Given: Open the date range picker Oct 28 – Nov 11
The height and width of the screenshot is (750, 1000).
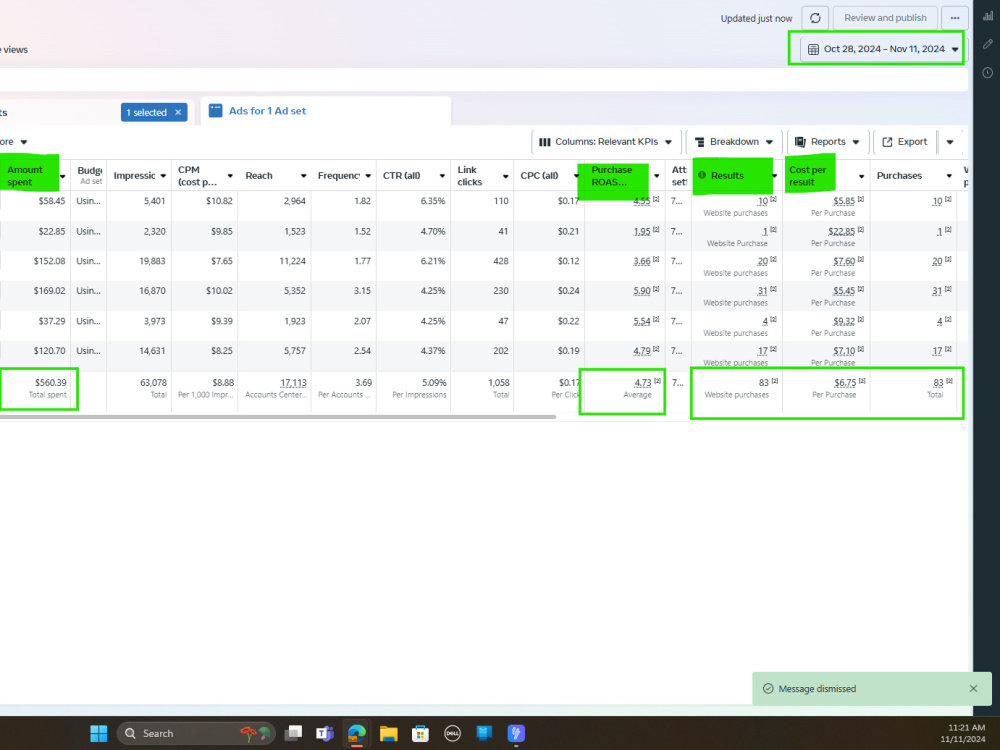Looking at the screenshot, I should coord(883,49).
